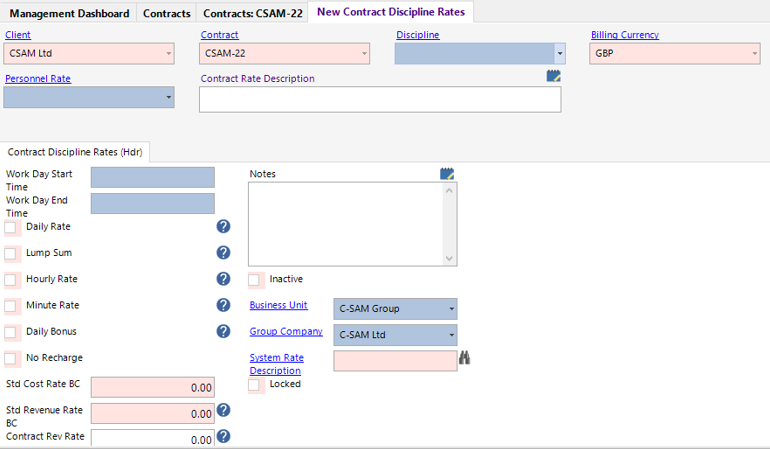Select the Contract Discipline Rates (Hdr) tab
This screenshot has width=770, height=449.
(x=75, y=152)
